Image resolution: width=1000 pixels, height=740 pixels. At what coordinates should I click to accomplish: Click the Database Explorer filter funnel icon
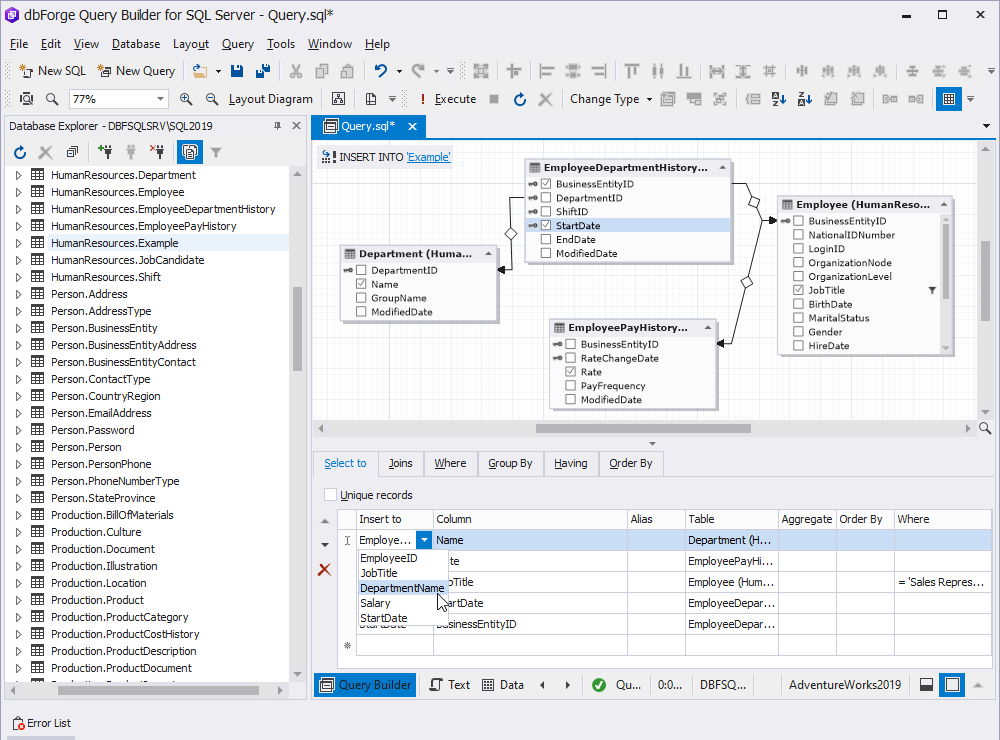click(x=216, y=152)
